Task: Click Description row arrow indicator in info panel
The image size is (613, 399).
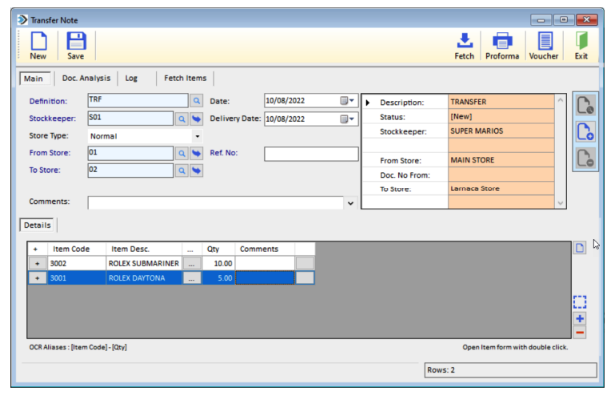Action: tap(367, 102)
